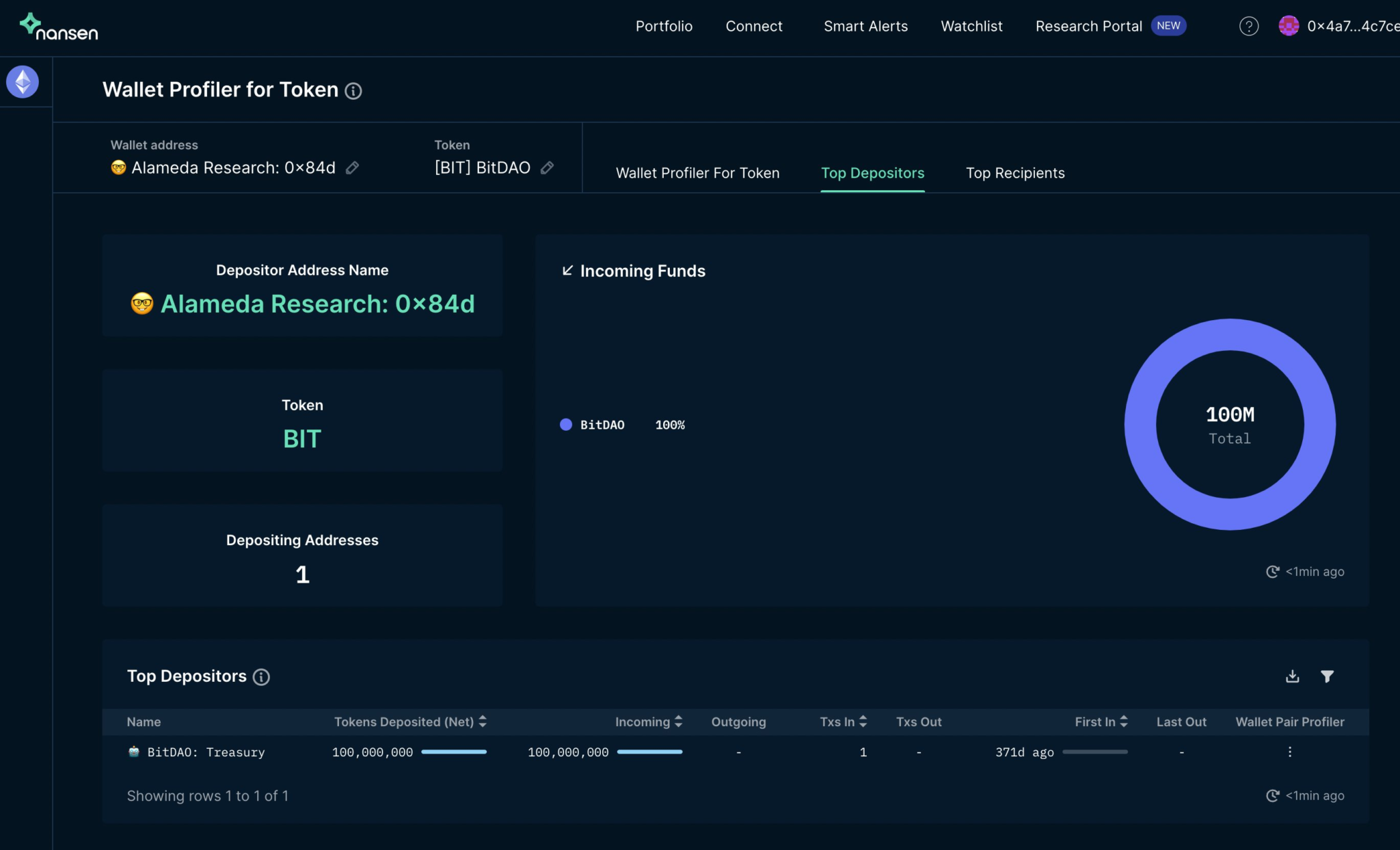The image size is (1400, 850).
Task: Edit the Alameda Research wallet address
Action: click(353, 168)
